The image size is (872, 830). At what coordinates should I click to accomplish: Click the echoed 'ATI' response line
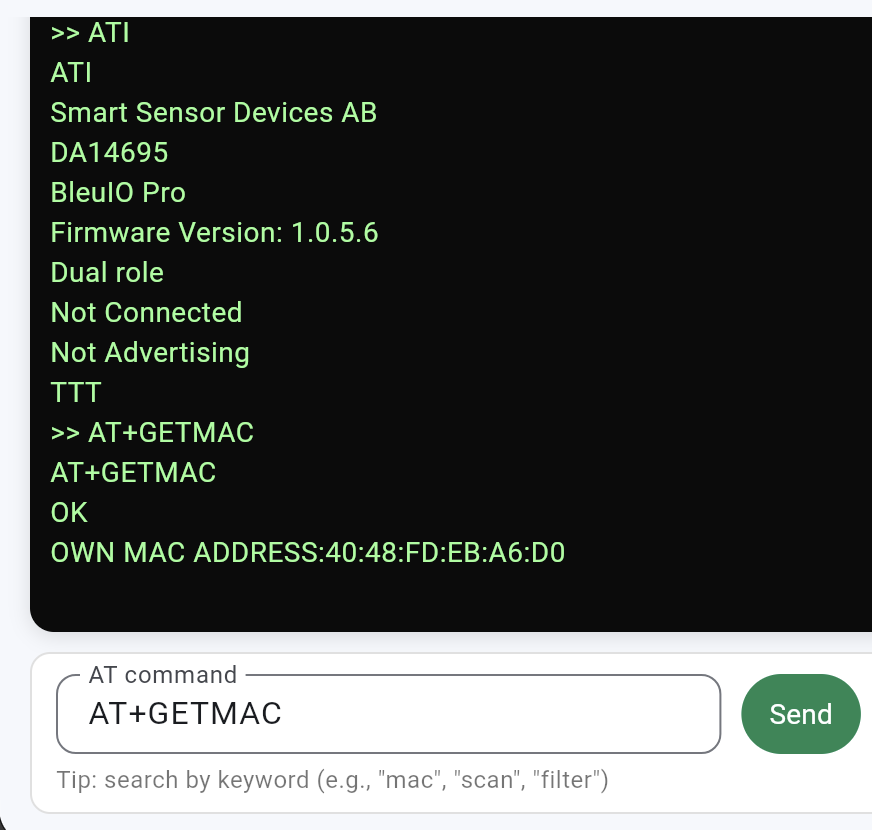[x=71, y=73]
